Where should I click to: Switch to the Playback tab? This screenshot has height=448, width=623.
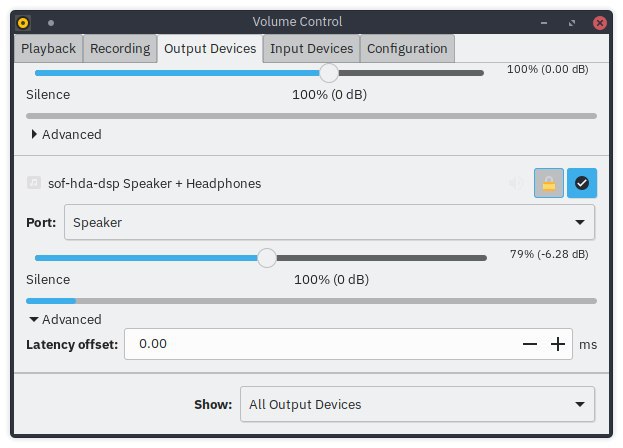[48, 48]
